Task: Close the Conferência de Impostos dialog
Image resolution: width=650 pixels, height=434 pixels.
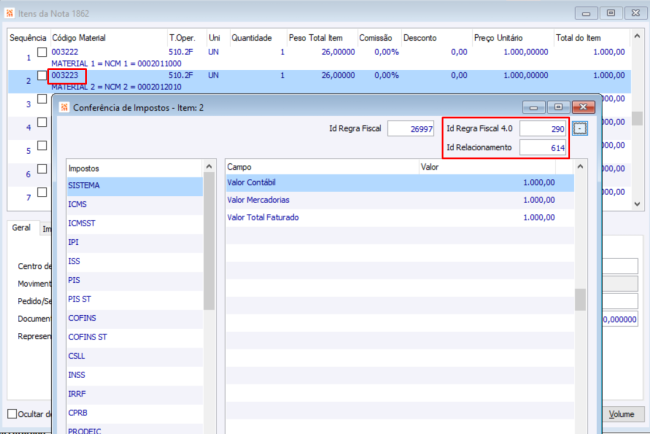Action: (581, 107)
